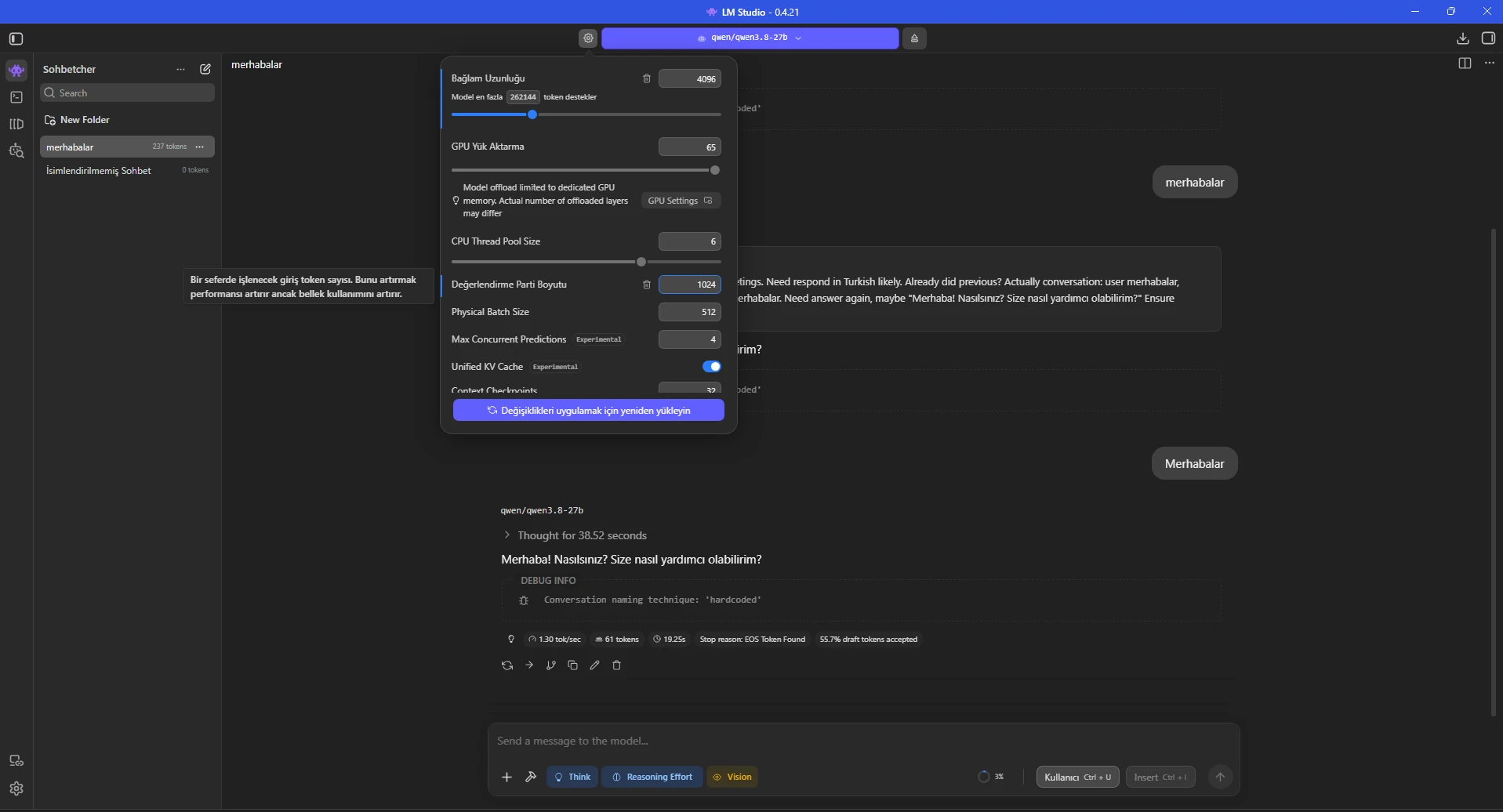Open the downloads icon in the top bar
Image resolution: width=1503 pixels, height=812 pixels.
[1462, 38]
